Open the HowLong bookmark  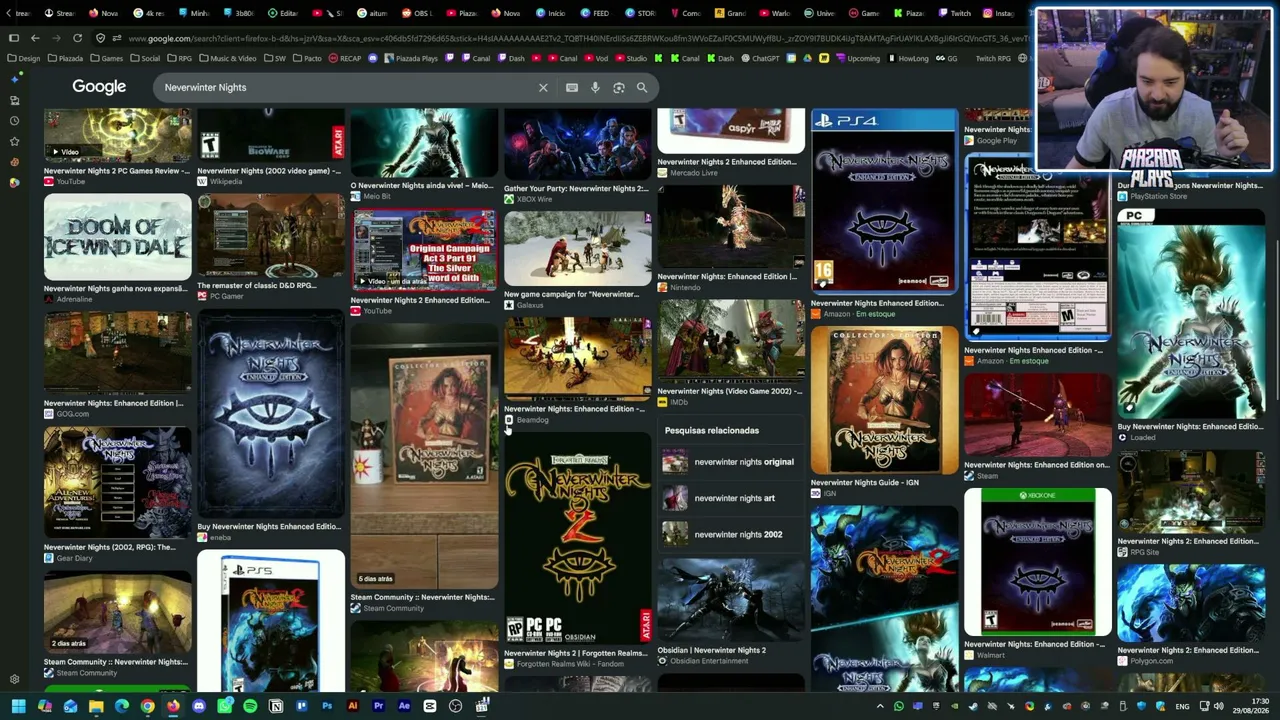(x=908, y=58)
